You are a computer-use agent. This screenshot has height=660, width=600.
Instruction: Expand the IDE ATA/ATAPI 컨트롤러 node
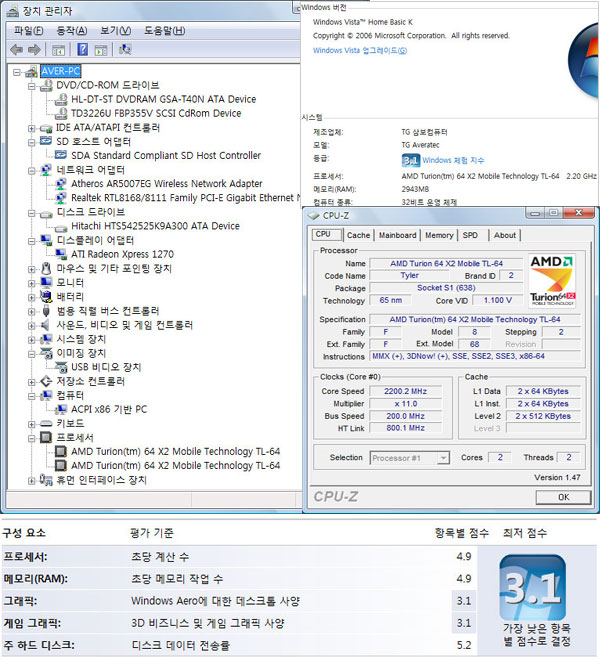31,128
